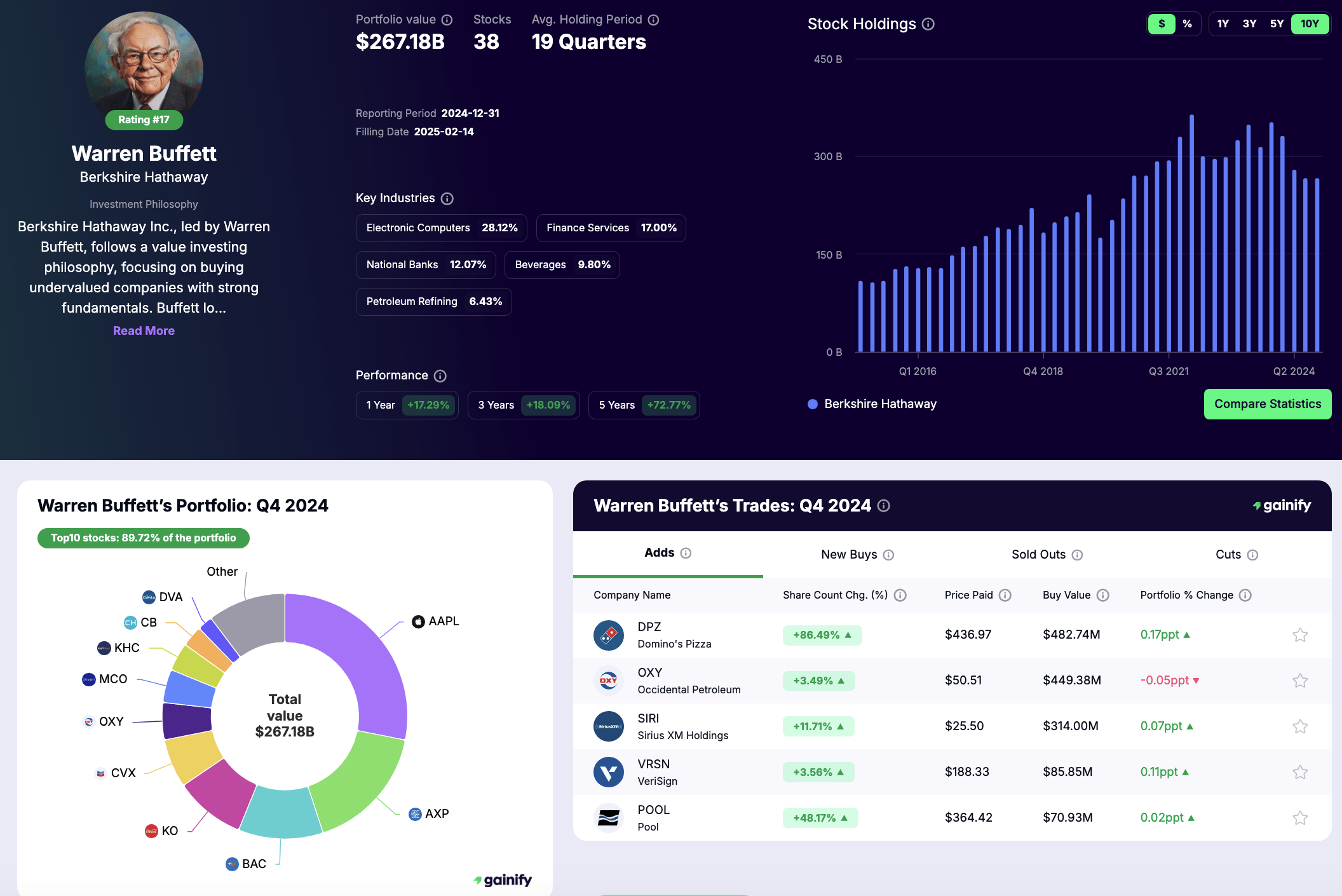Open the Sold Outs tab
Viewport: 1342px width, 896px height.
click(x=1047, y=555)
